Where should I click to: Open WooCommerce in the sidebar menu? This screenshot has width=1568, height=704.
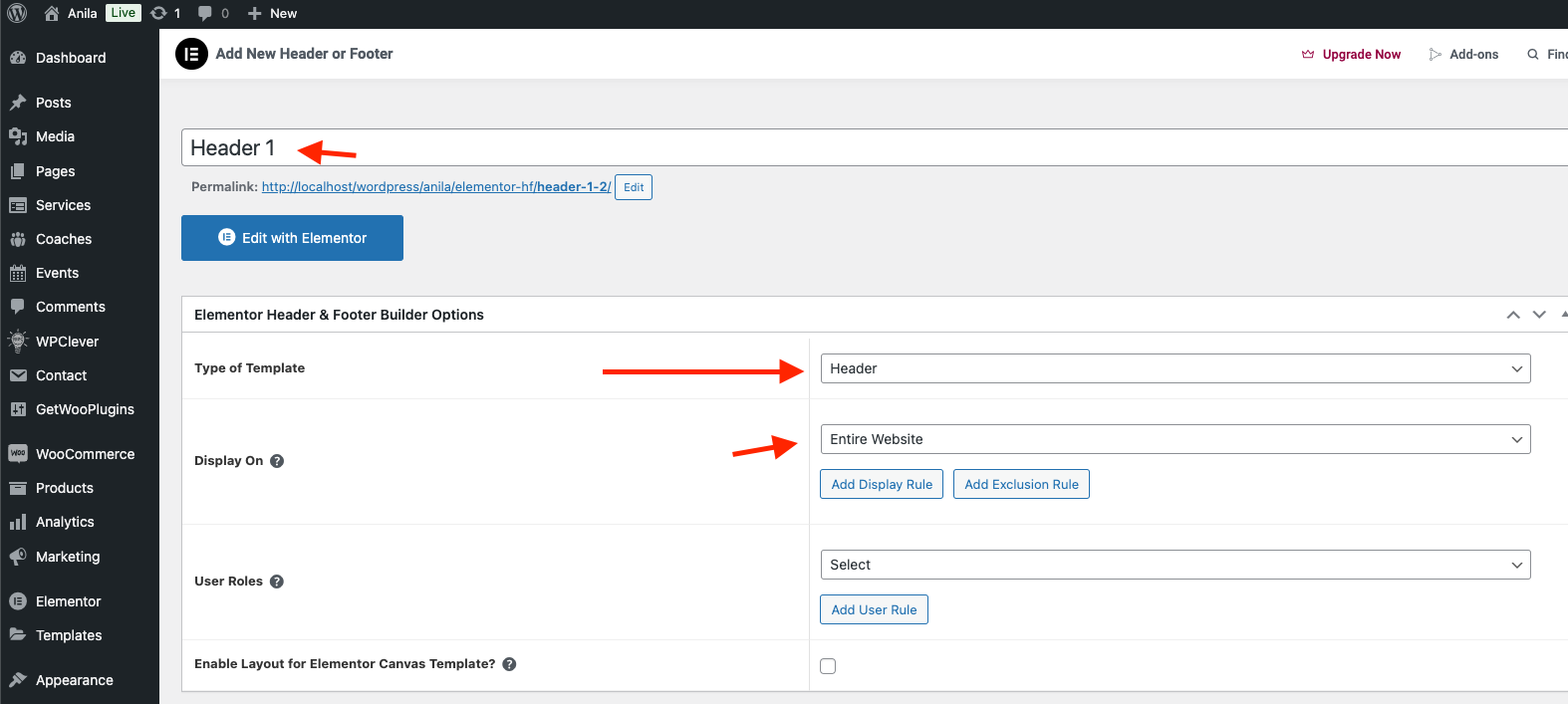click(x=85, y=454)
